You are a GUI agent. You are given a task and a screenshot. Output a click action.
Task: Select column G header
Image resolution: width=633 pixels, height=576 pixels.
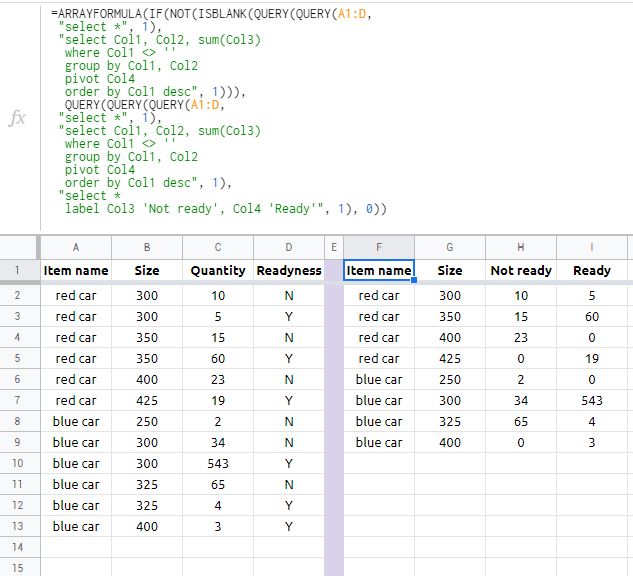[450, 247]
